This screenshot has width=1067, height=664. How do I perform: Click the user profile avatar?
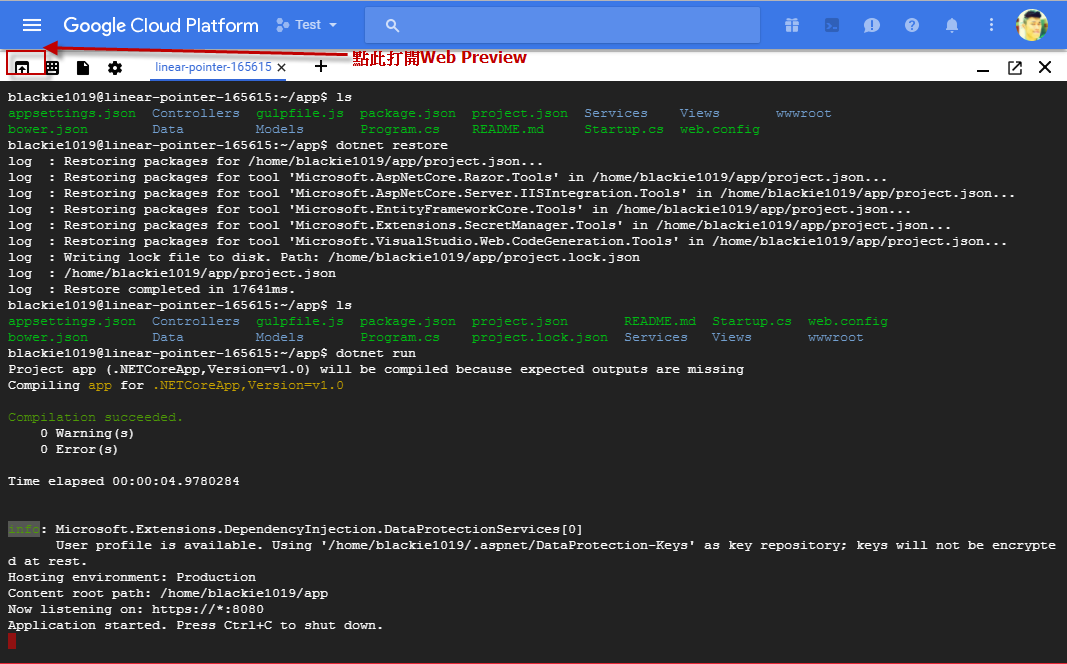tap(1032, 25)
